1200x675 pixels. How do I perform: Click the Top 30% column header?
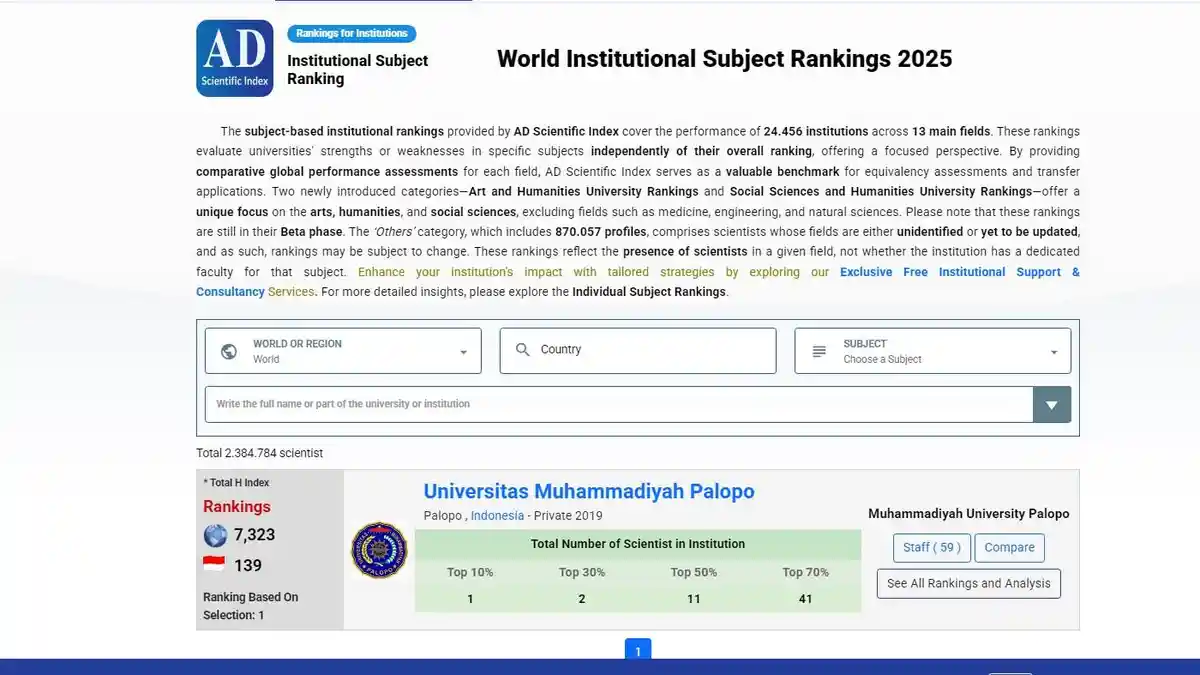(582, 573)
